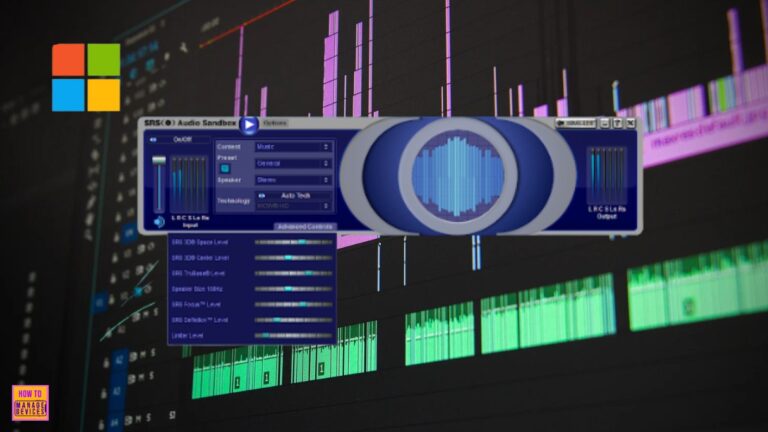Click the Speaker label text
This screenshot has height=432, width=768.
[229, 180]
